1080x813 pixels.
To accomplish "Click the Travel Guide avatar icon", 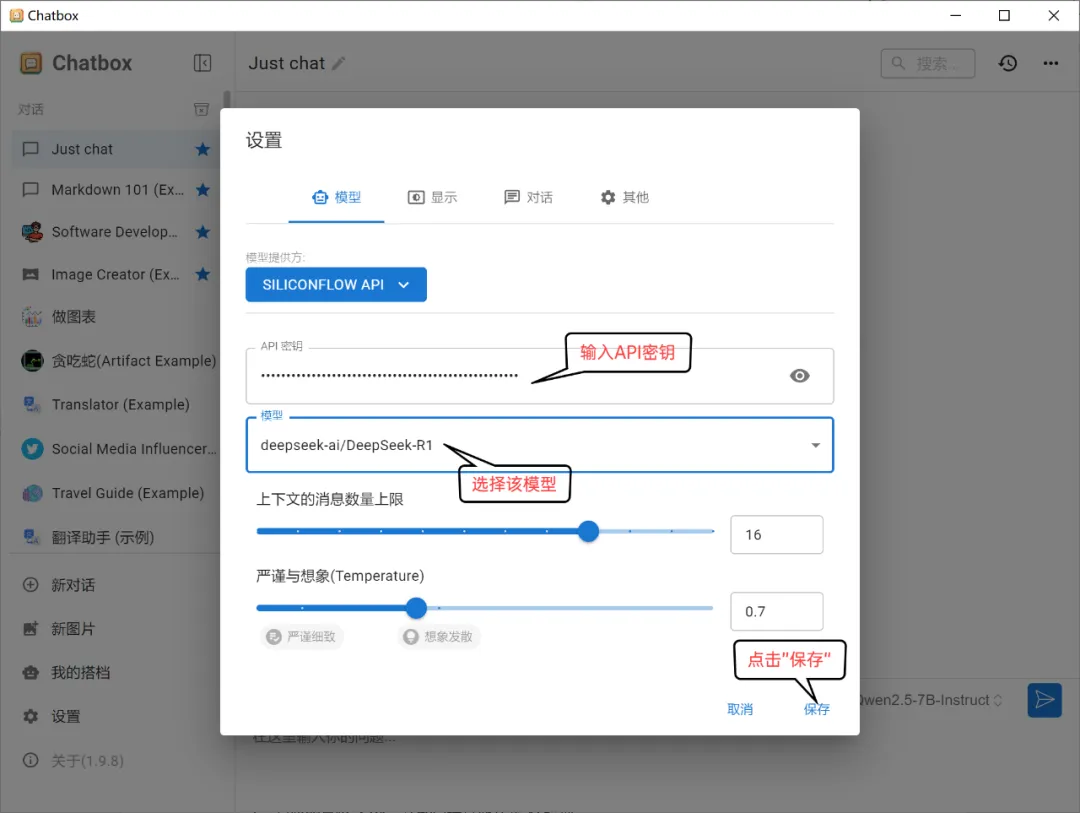I will (x=32, y=493).
